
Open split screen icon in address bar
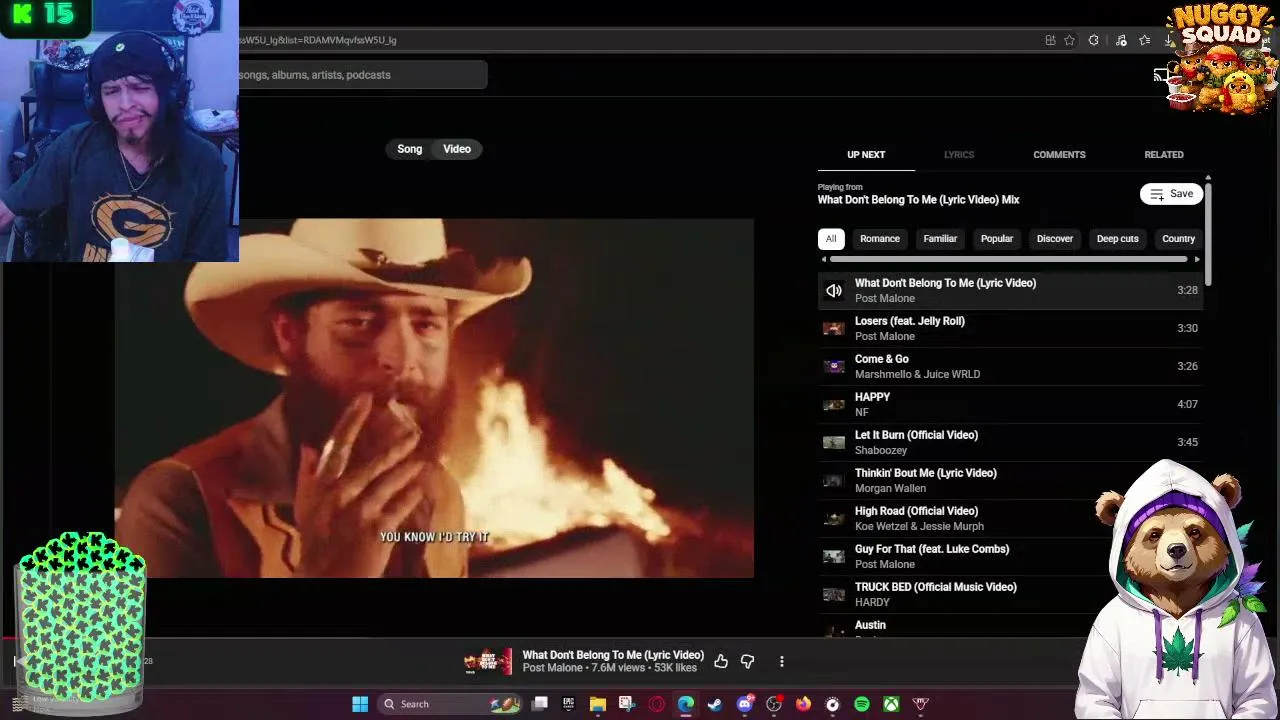click(1050, 40)
